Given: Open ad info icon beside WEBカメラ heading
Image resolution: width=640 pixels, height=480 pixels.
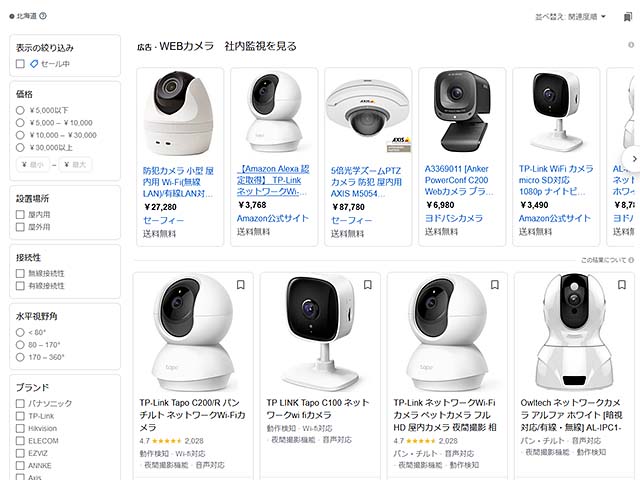Looking at the screenshot, I should point(631,45).
